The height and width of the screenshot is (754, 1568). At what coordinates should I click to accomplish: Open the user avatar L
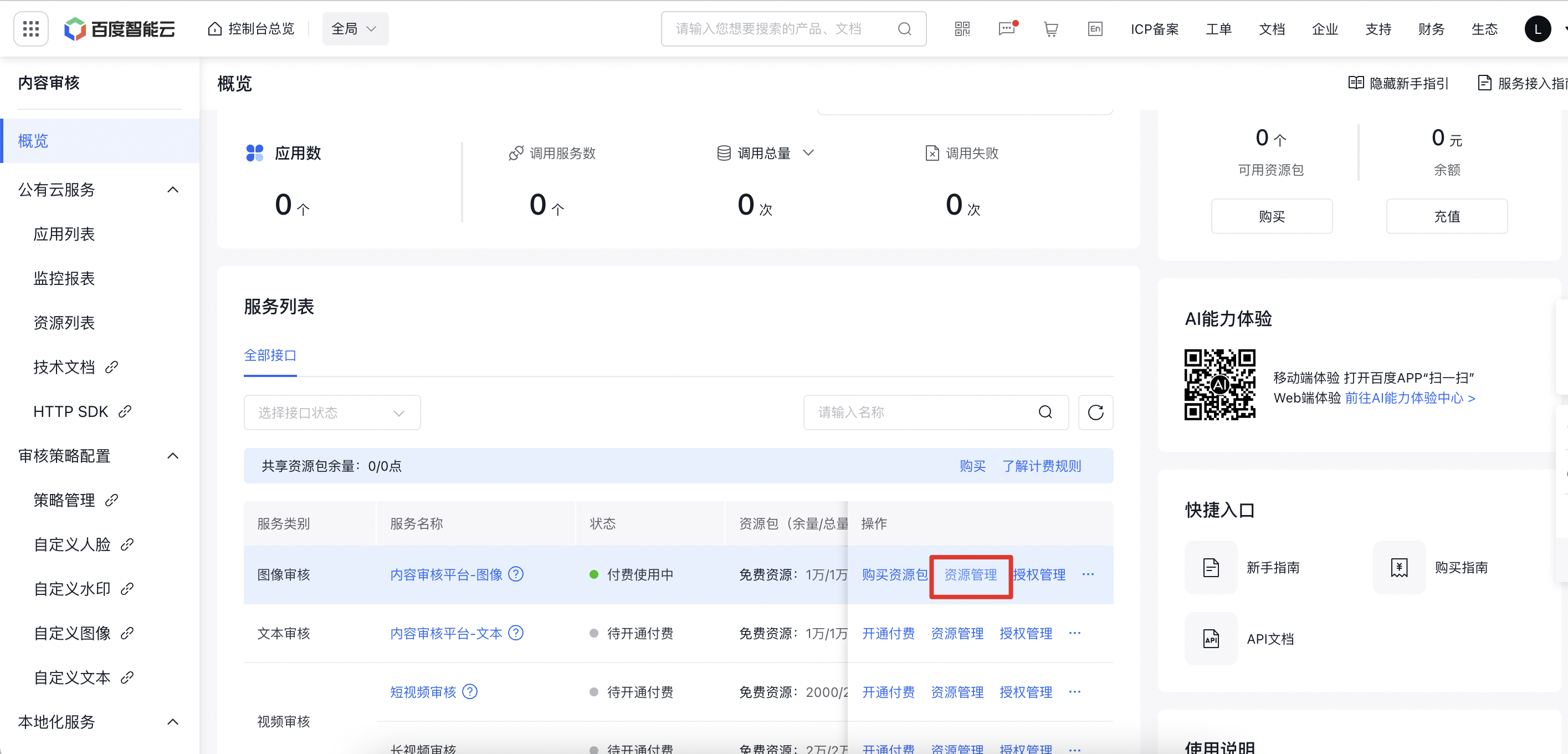pos(1538,29)
